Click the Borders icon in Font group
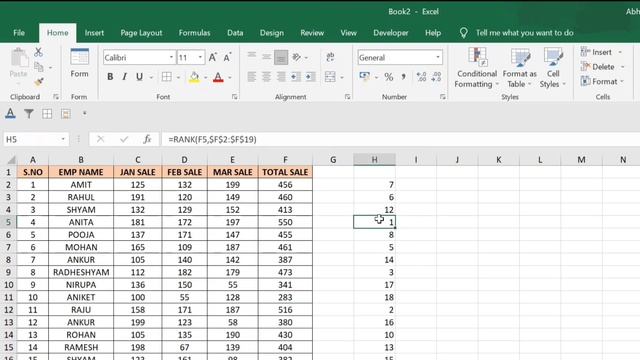Screen dimensions: 640x360 (167, 77)
